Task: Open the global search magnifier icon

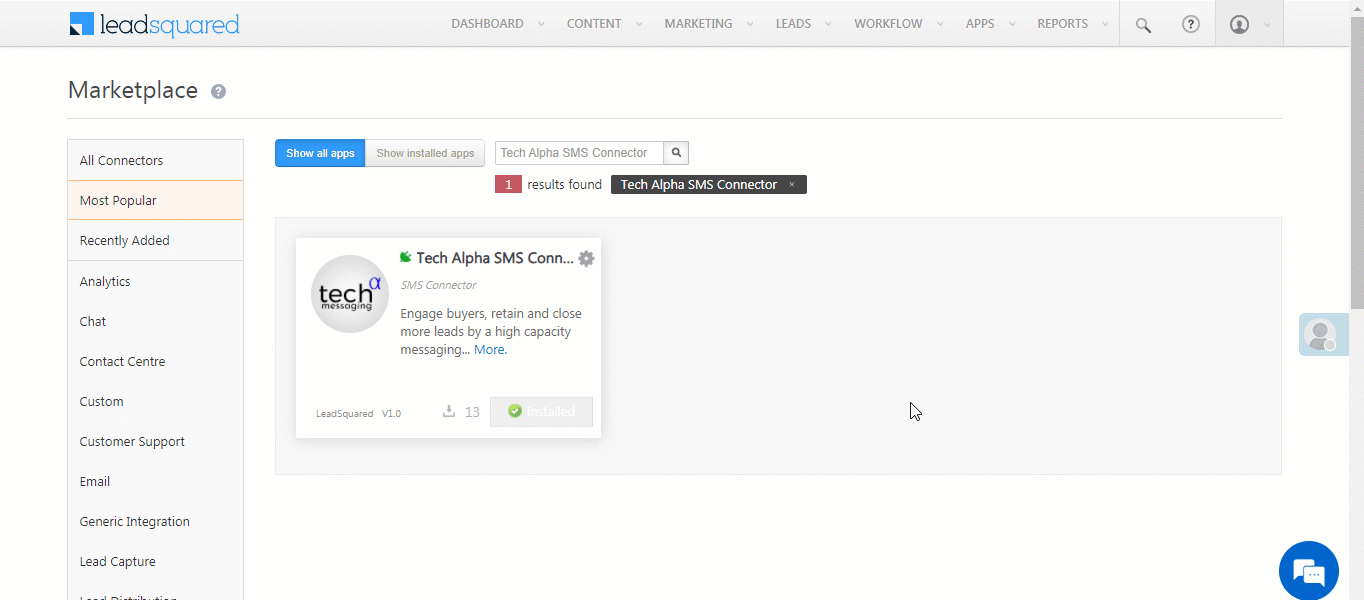Action: (x=1143, y=25)
